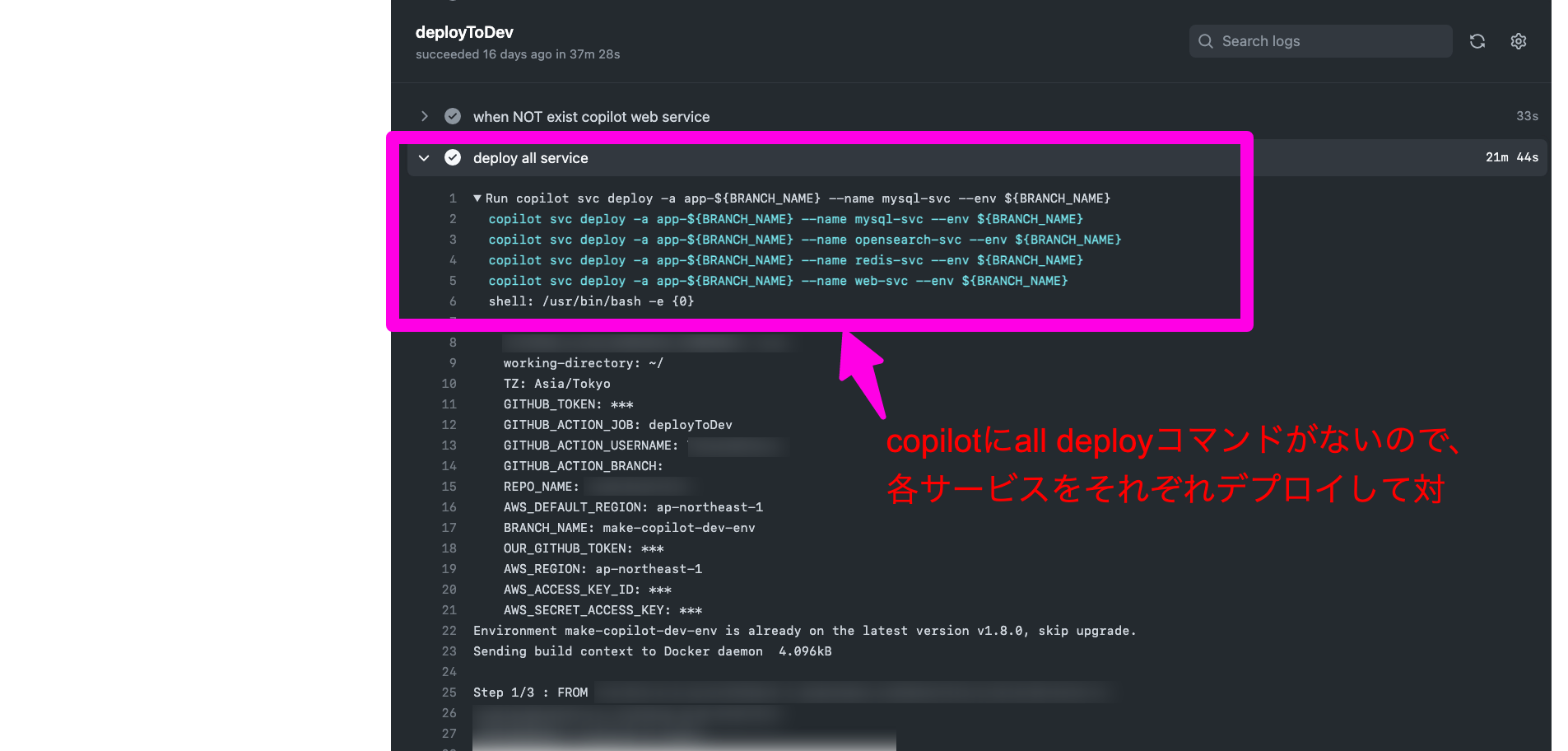The width and height of the screenshot is (1568, 751).
Task: Click the opensearch-svc deploy command line
Action: coord(805,240)
